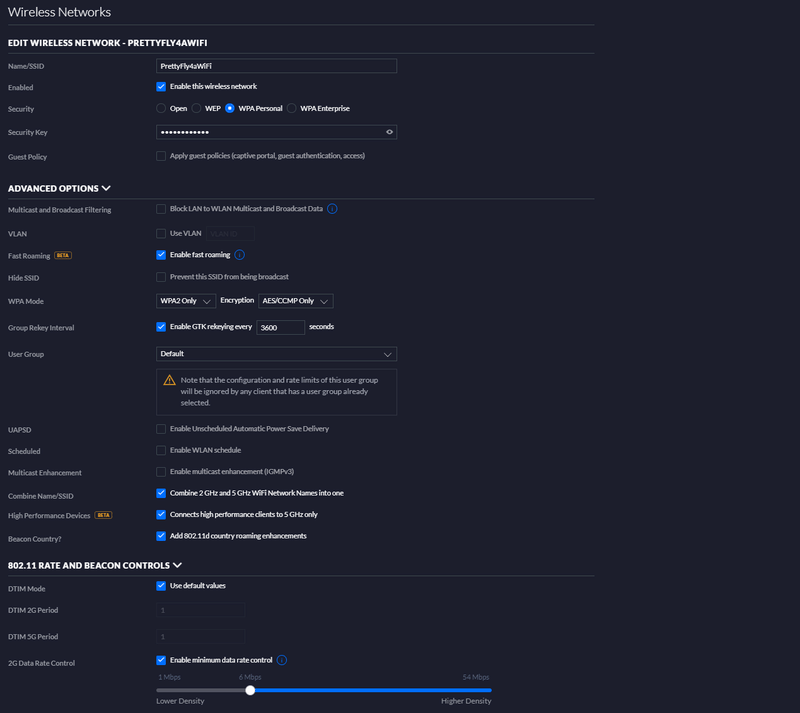The height and width of the screenshot is (713, 800).
Task: Click the DTIM 5G Period field
Action: coord(201,636)
